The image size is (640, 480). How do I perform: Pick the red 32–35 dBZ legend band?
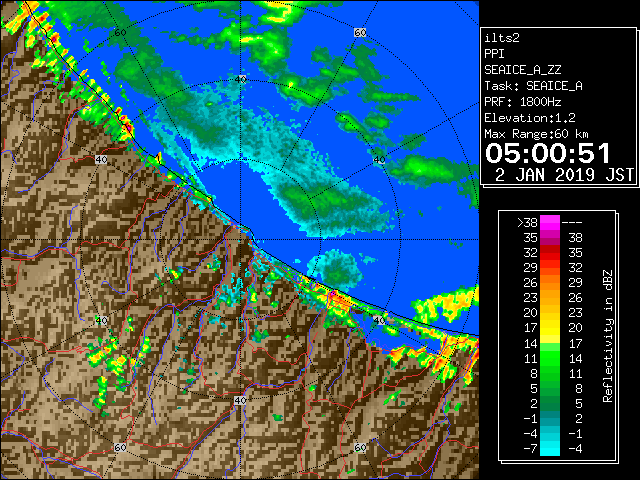pyautogui.click(x=550, y=253)
